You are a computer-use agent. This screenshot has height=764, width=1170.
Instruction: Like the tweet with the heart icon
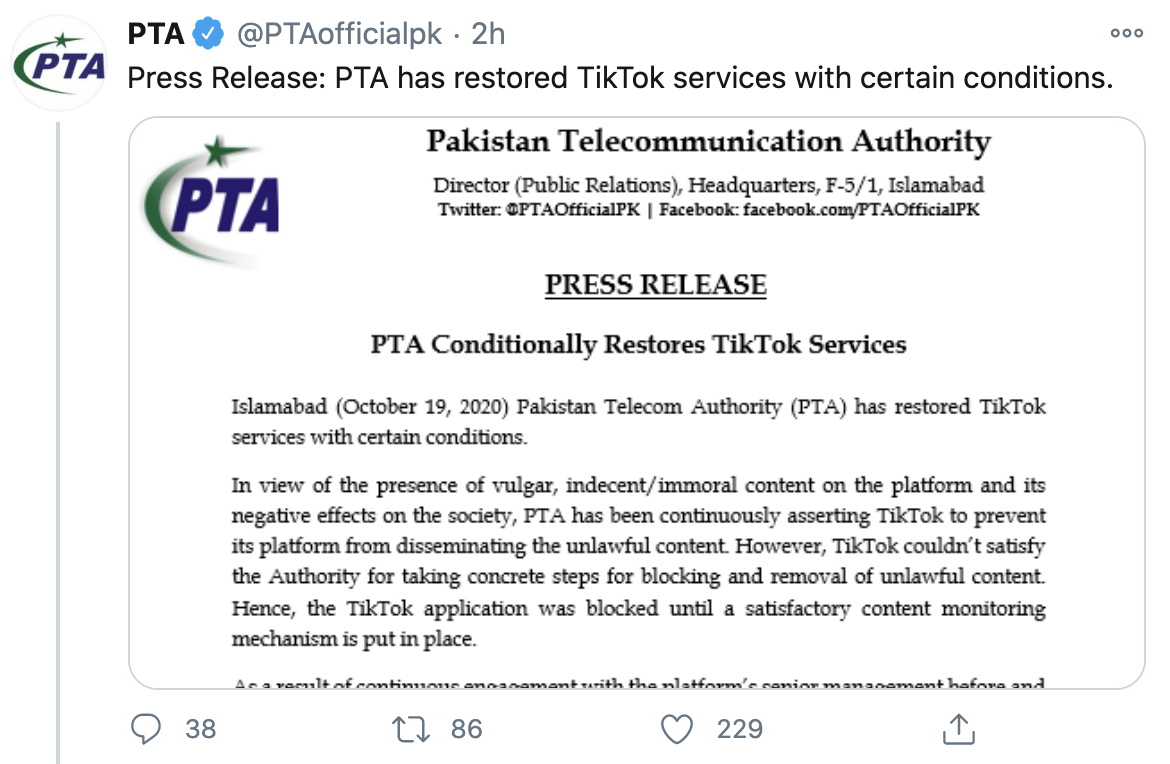[x=677, y=728]
